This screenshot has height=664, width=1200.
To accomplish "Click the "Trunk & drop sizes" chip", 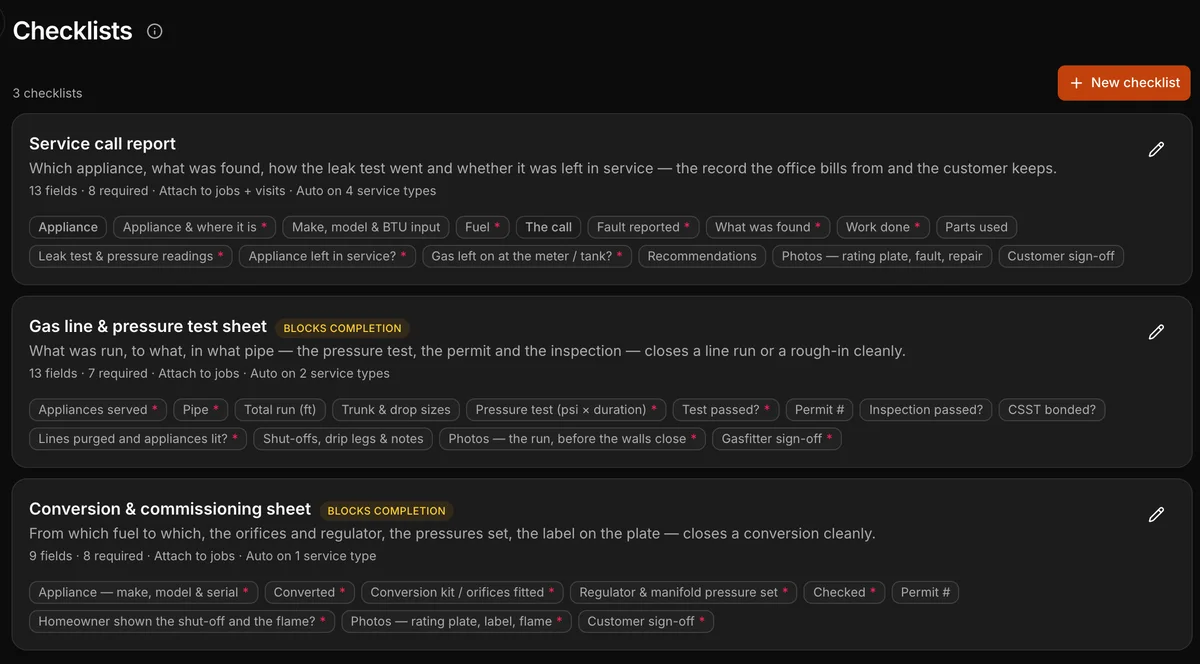I will tap(396, 409).
